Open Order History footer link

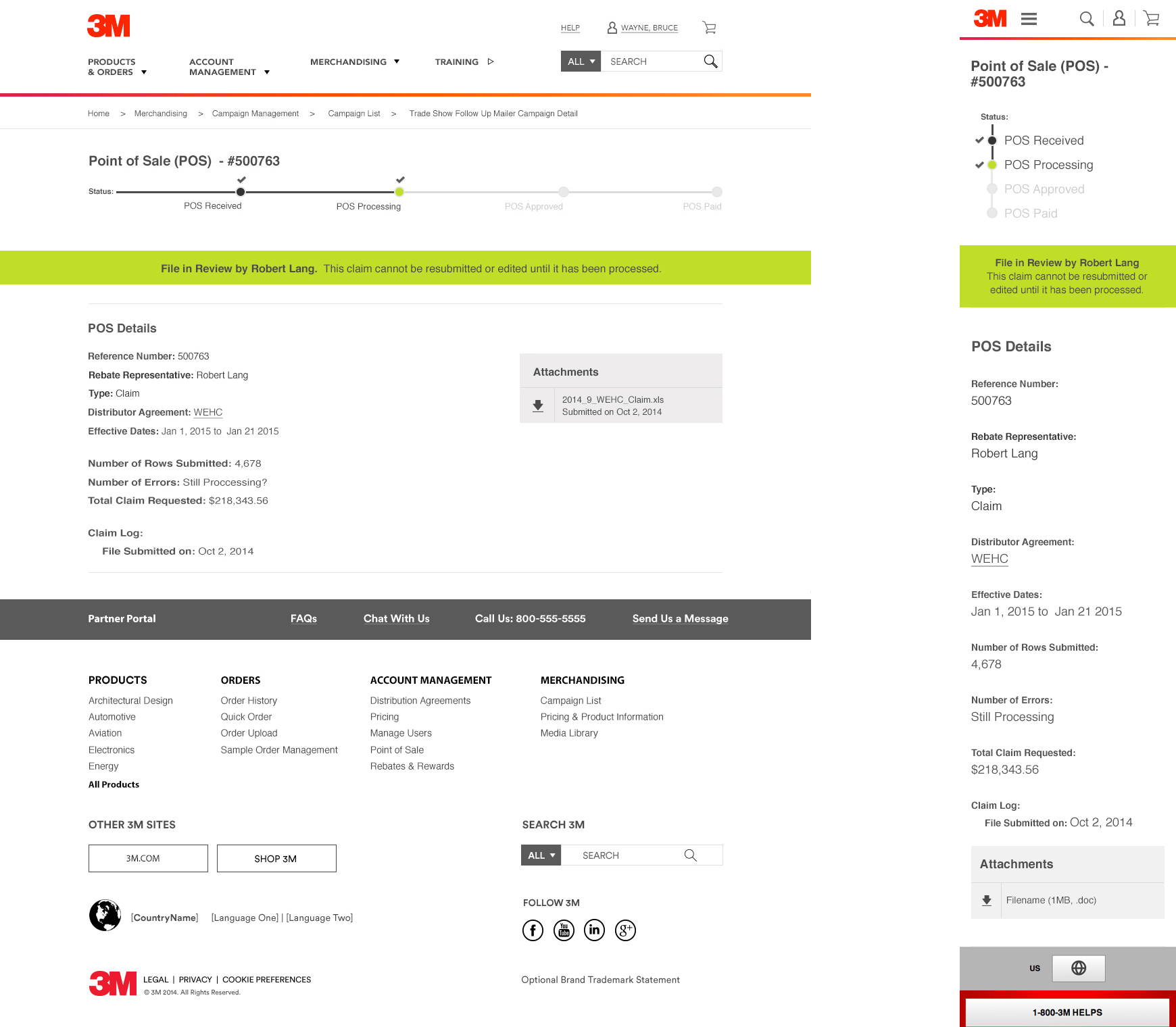click(249, 701)
